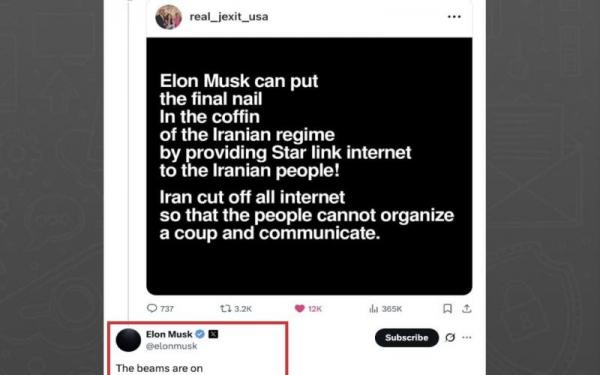Open the black Starlink Iran text image

point(309,166)
